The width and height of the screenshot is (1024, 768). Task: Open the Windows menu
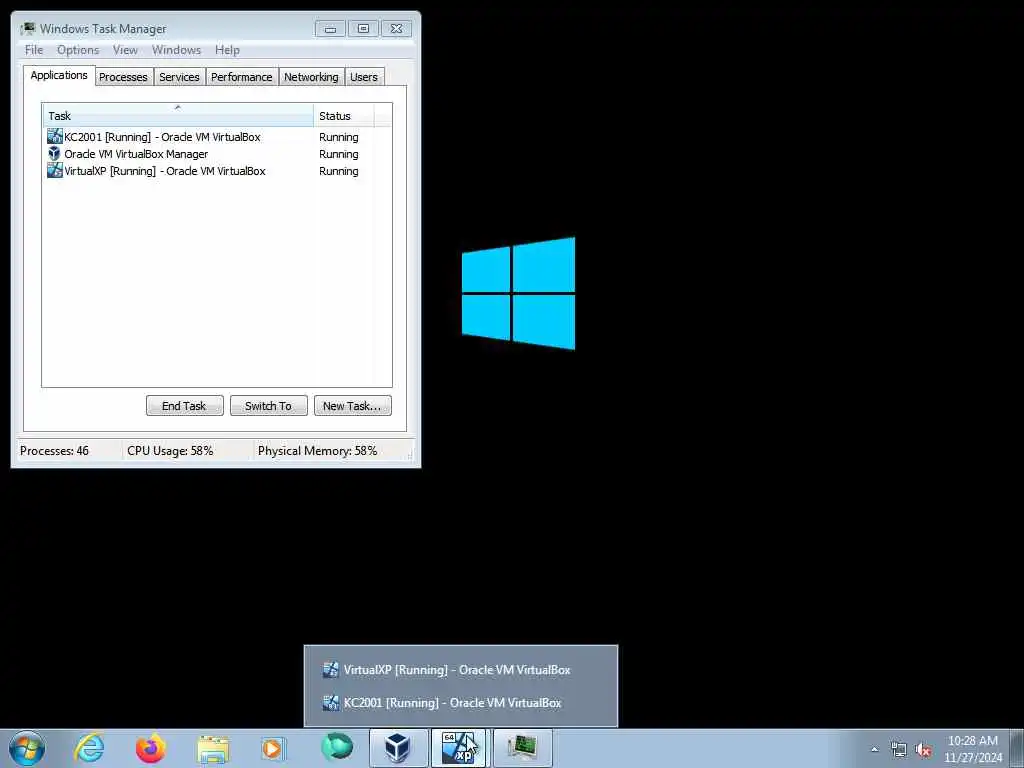176,50
